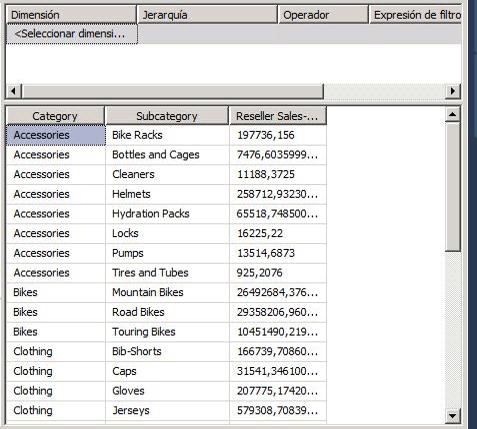The width and height of the screenshot is (477, 429).
Task: Click the Category column header
Action: coord(55,116)
